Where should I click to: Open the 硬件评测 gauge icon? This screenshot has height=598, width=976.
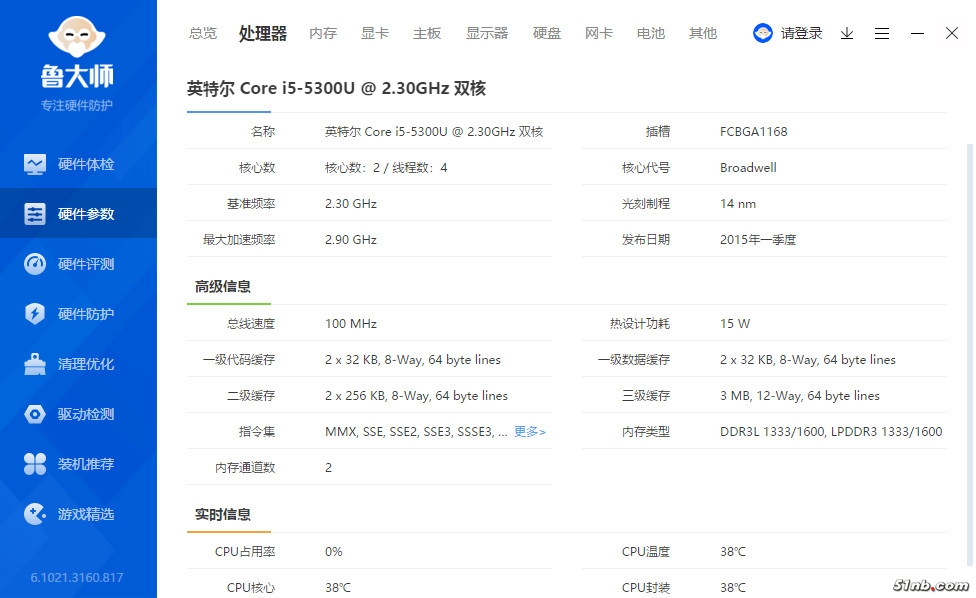click(35, 264)
